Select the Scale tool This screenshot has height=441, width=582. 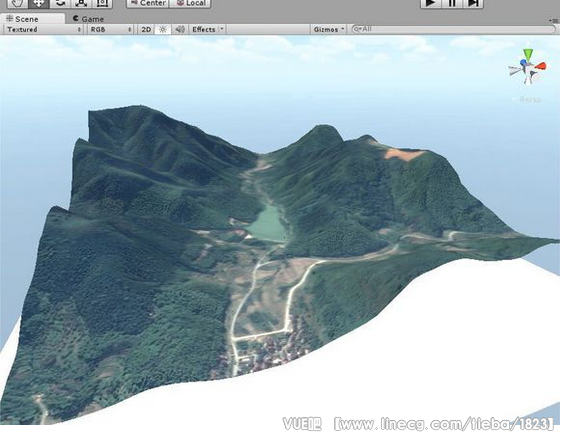(x=81, y=3)
